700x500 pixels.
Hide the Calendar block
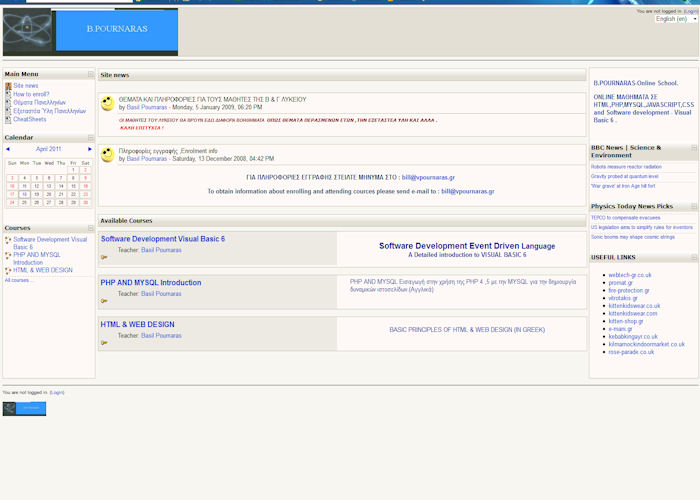91,137
